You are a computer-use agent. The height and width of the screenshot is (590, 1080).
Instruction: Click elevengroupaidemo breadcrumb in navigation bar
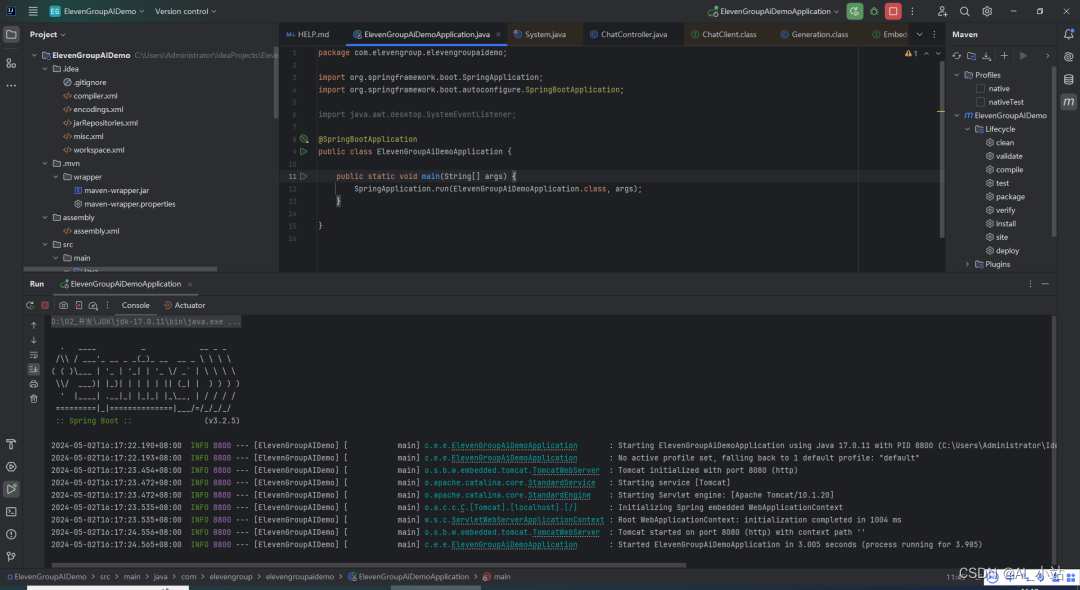[300, 577]
